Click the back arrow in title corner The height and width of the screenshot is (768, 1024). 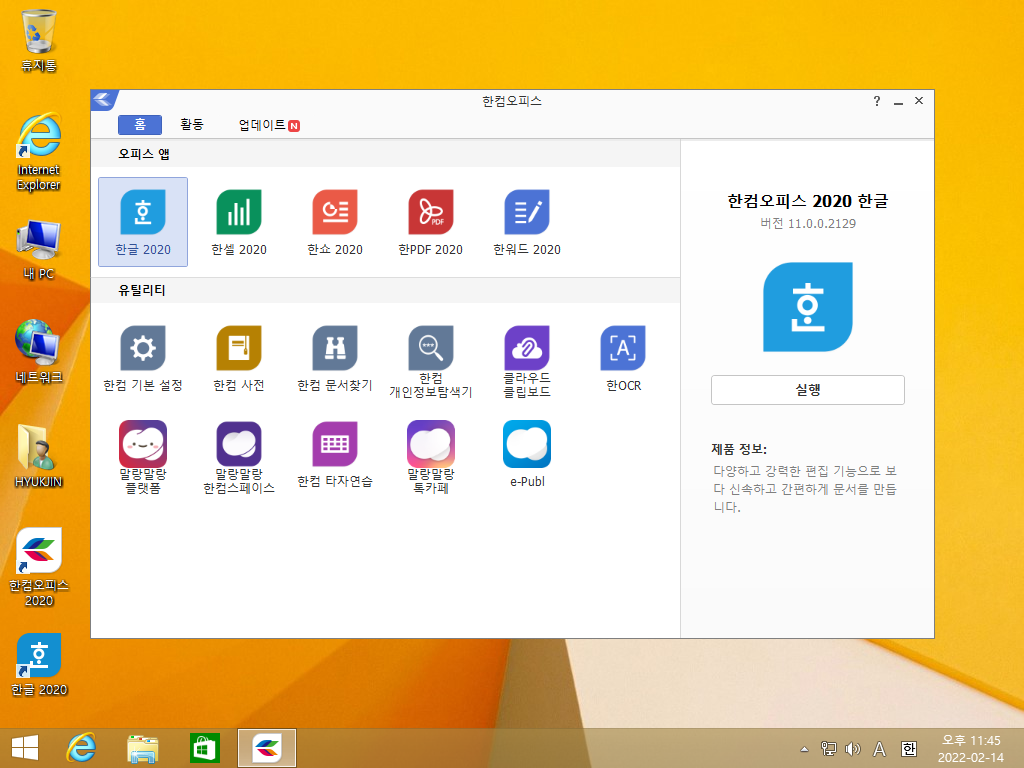point(103,99)
